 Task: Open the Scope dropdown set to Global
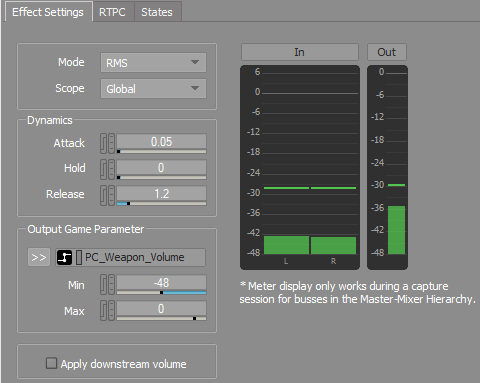coord(153,89)
